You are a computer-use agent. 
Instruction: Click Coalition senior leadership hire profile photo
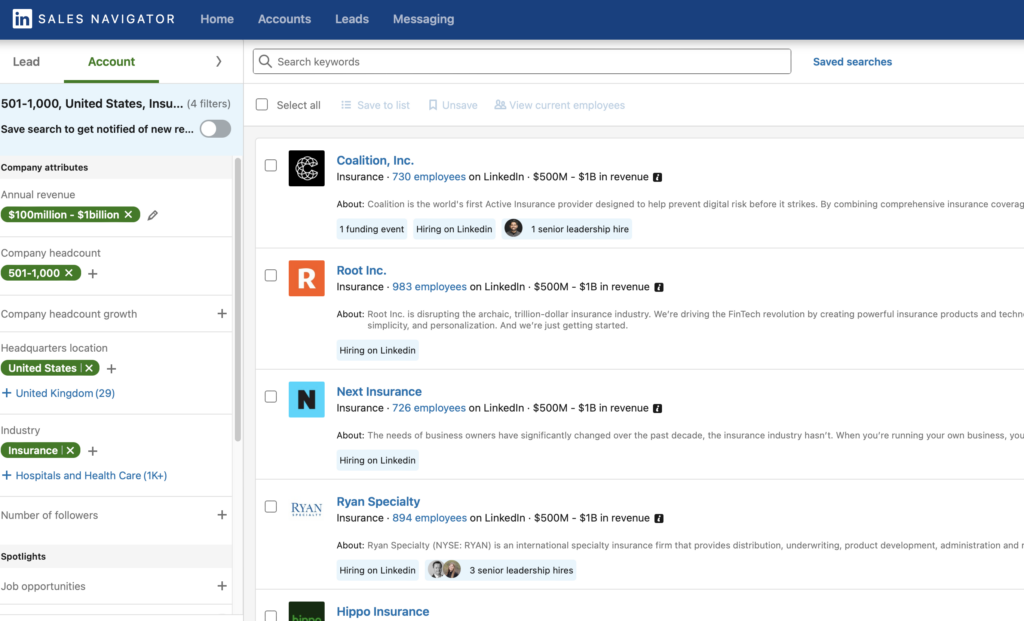click(x=513, y=228)
